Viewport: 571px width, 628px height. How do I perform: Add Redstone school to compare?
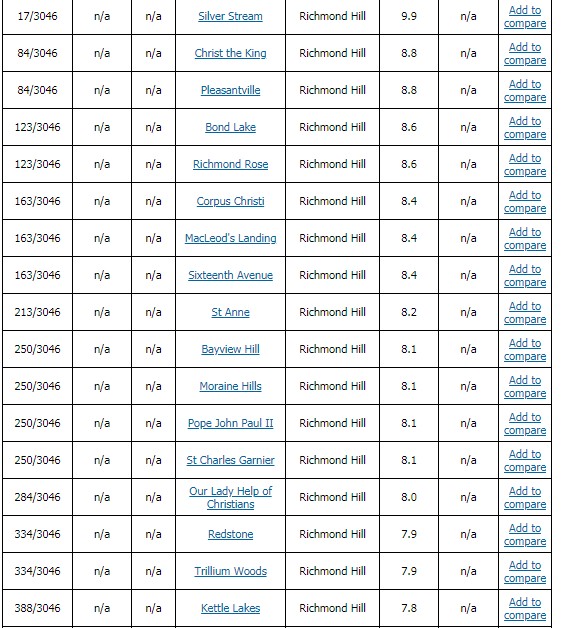click(525, 534)
